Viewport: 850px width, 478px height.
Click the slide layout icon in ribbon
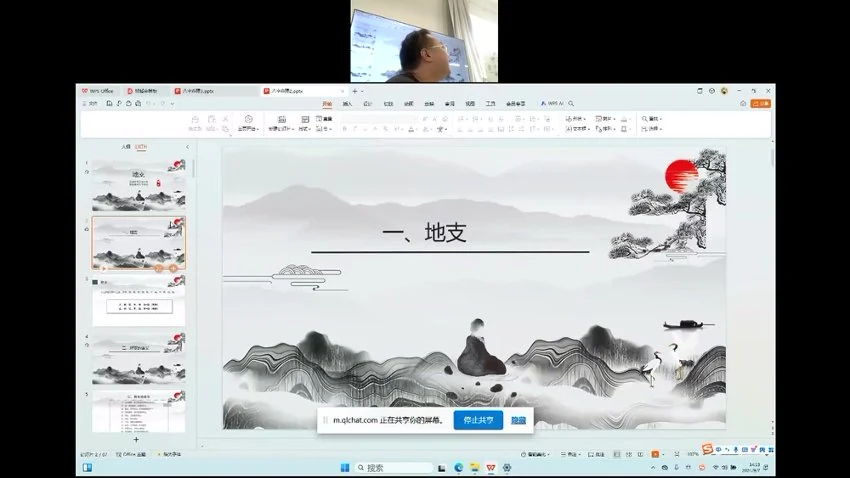[x=305, y=119]
